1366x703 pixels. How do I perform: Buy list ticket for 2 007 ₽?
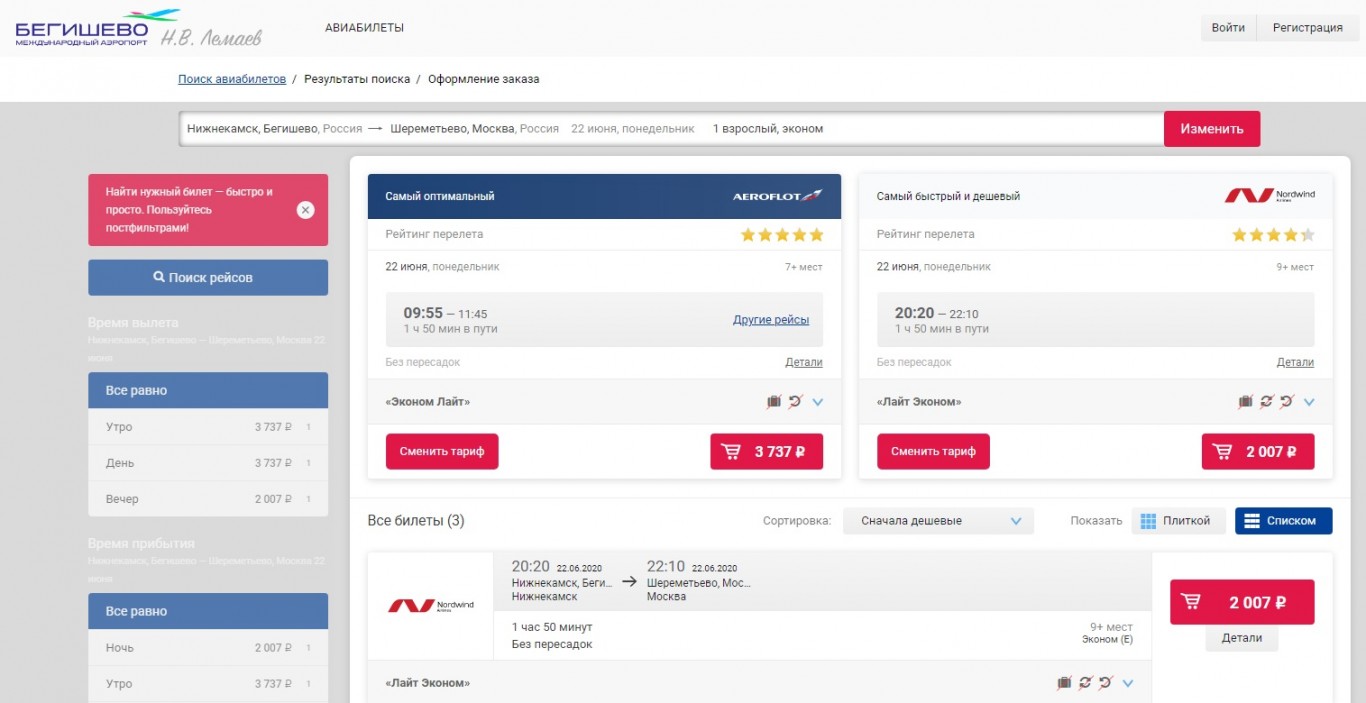tap(1242, 603)
